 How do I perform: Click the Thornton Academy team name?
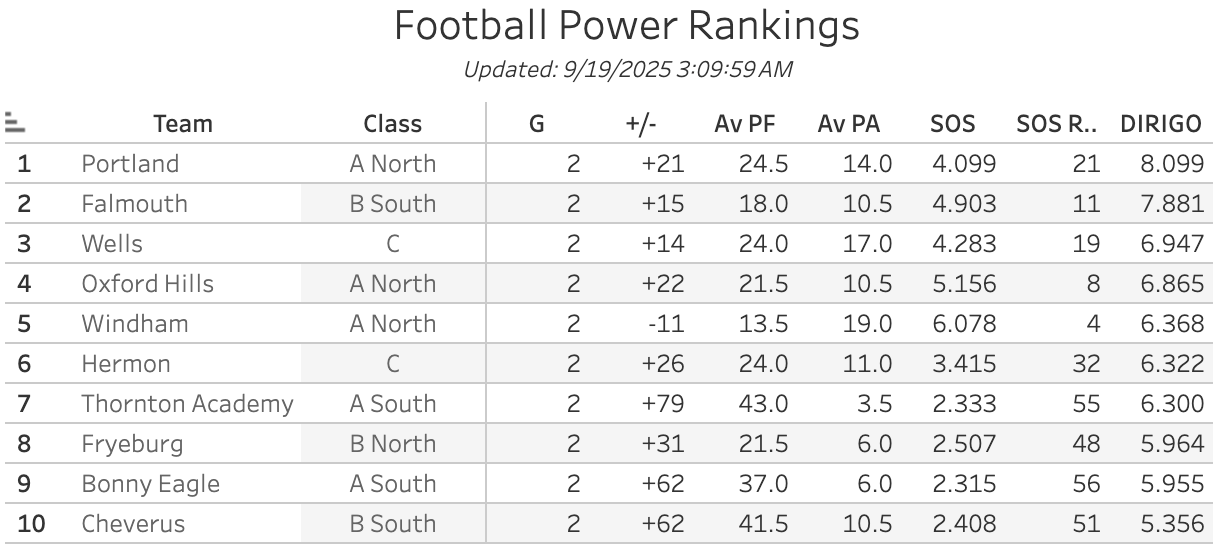tap(187, 404)
